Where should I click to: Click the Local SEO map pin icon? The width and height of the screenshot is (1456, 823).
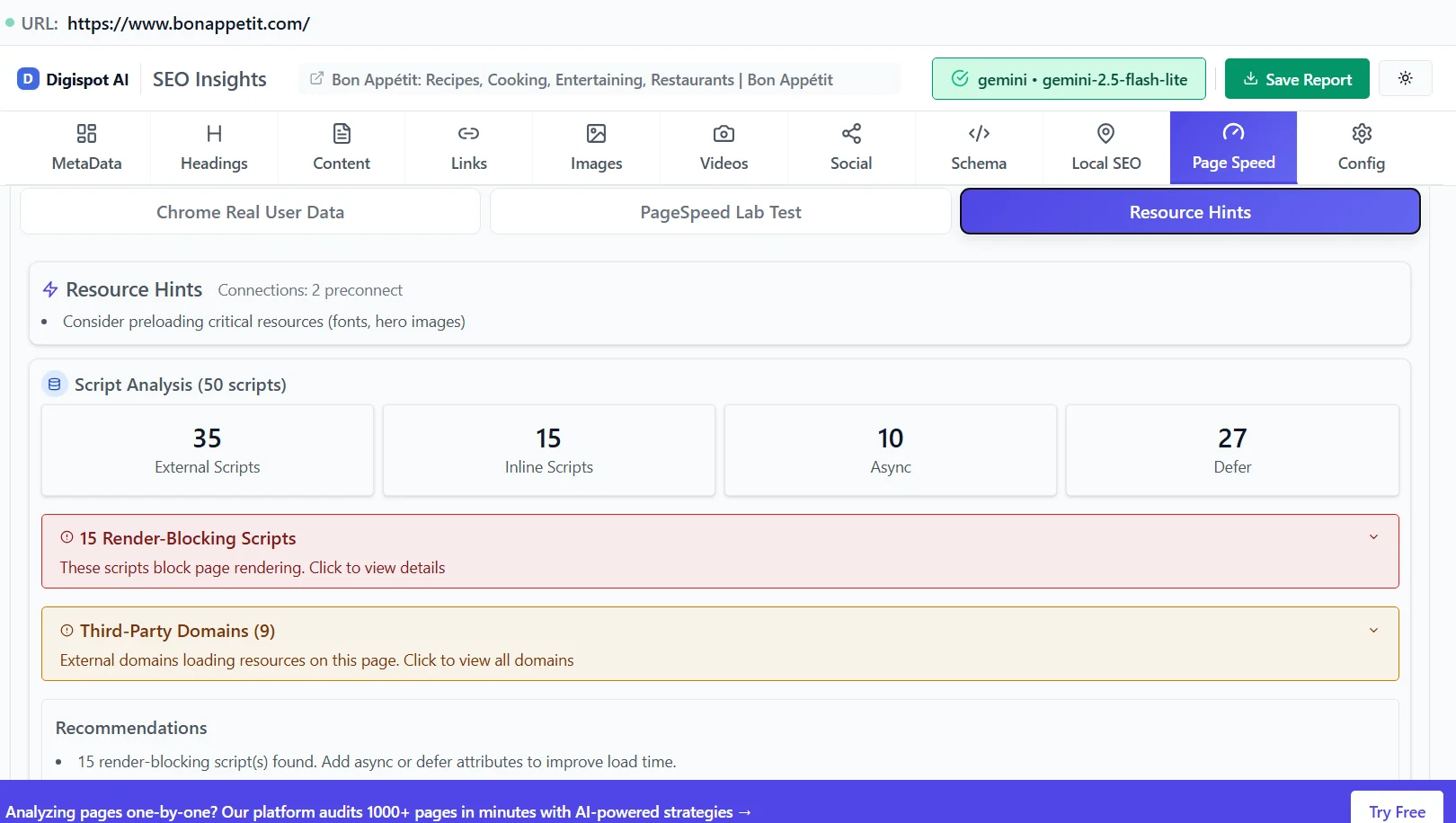(x=1106, y=134)
